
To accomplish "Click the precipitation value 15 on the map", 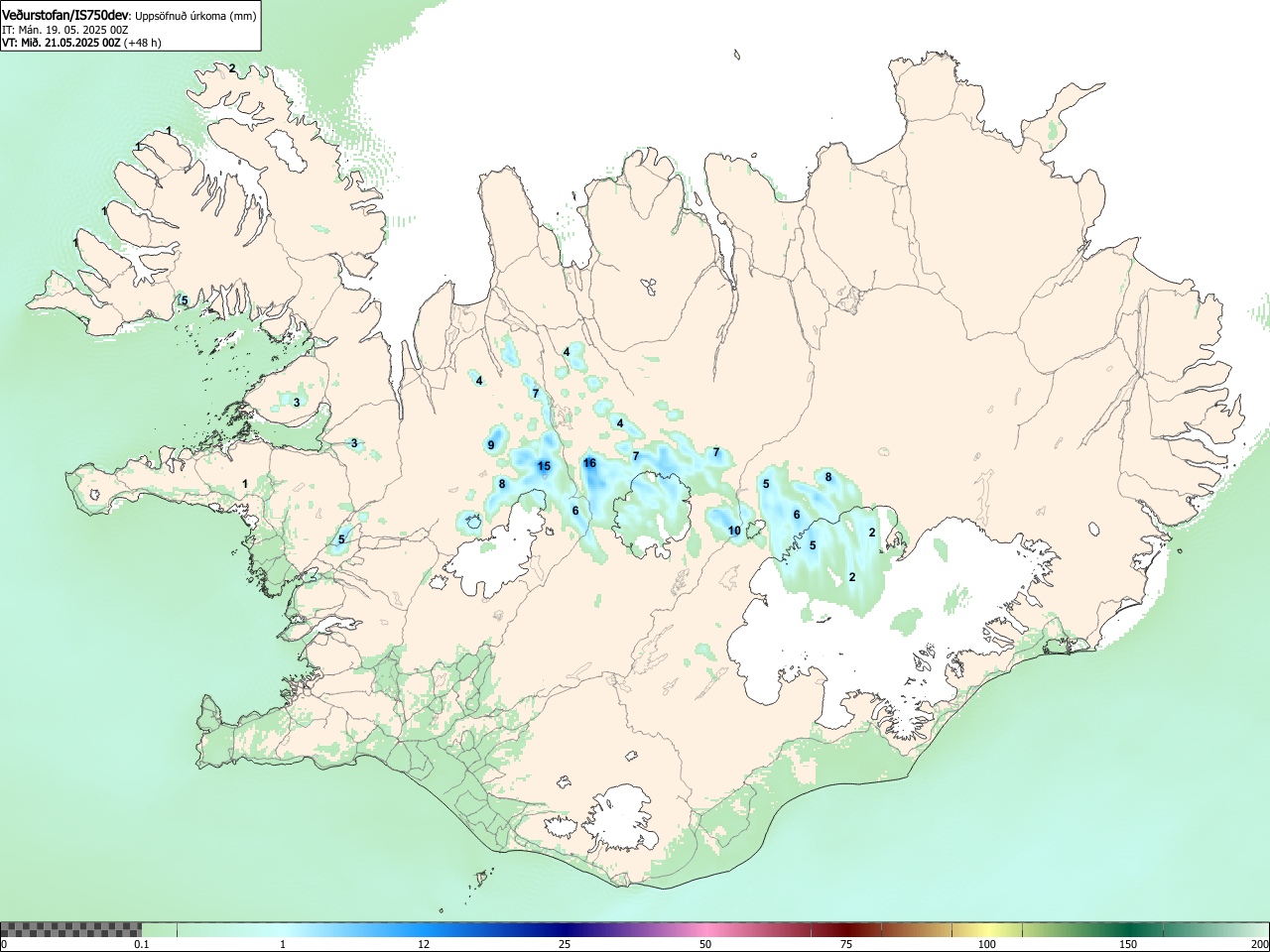I will pos(544,466).
